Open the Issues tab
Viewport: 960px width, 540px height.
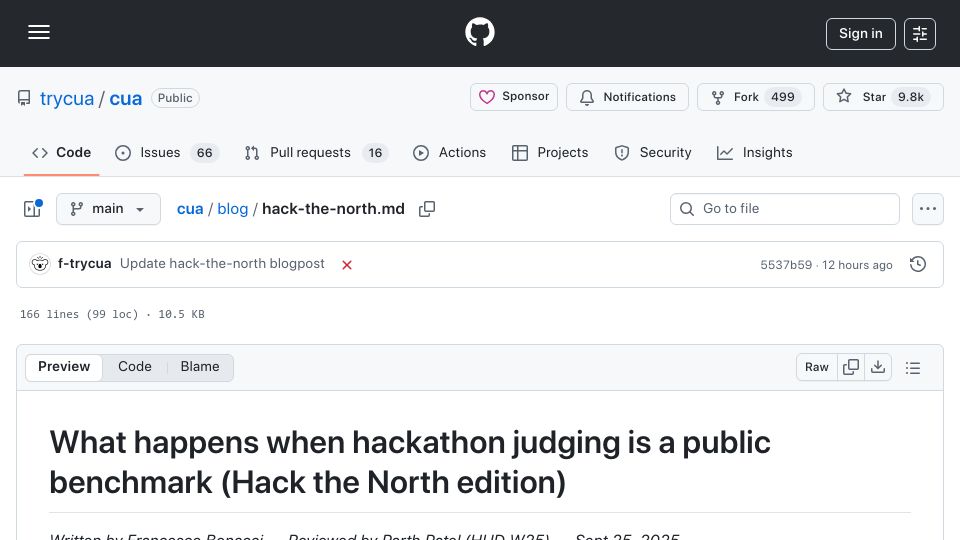coord(167,152)
